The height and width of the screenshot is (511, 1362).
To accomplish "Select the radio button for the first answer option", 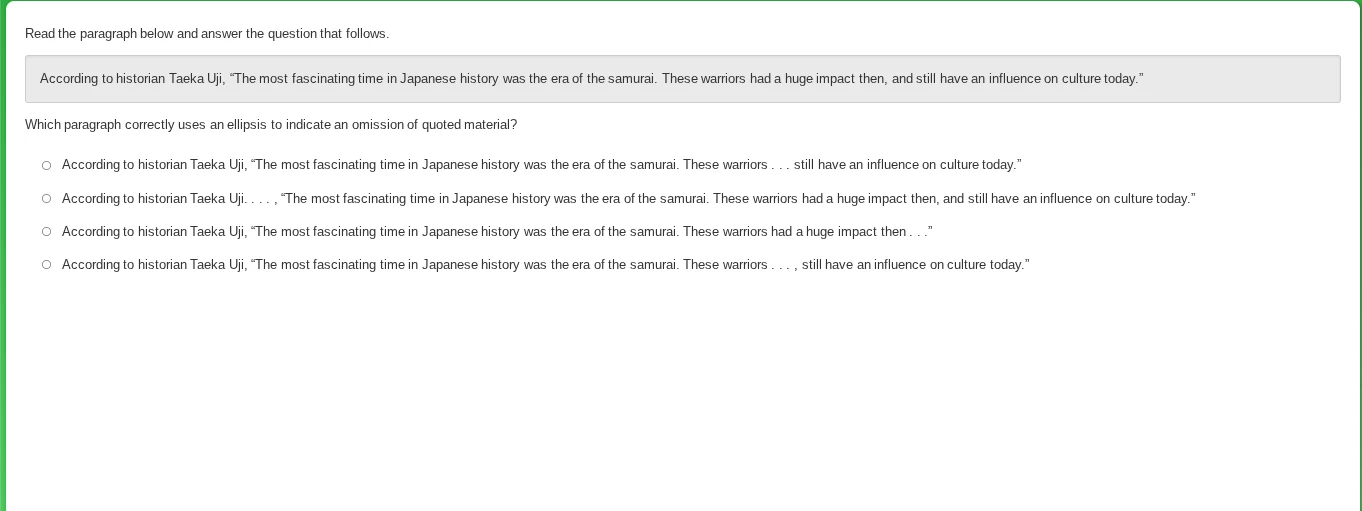I will click(46, 165).
